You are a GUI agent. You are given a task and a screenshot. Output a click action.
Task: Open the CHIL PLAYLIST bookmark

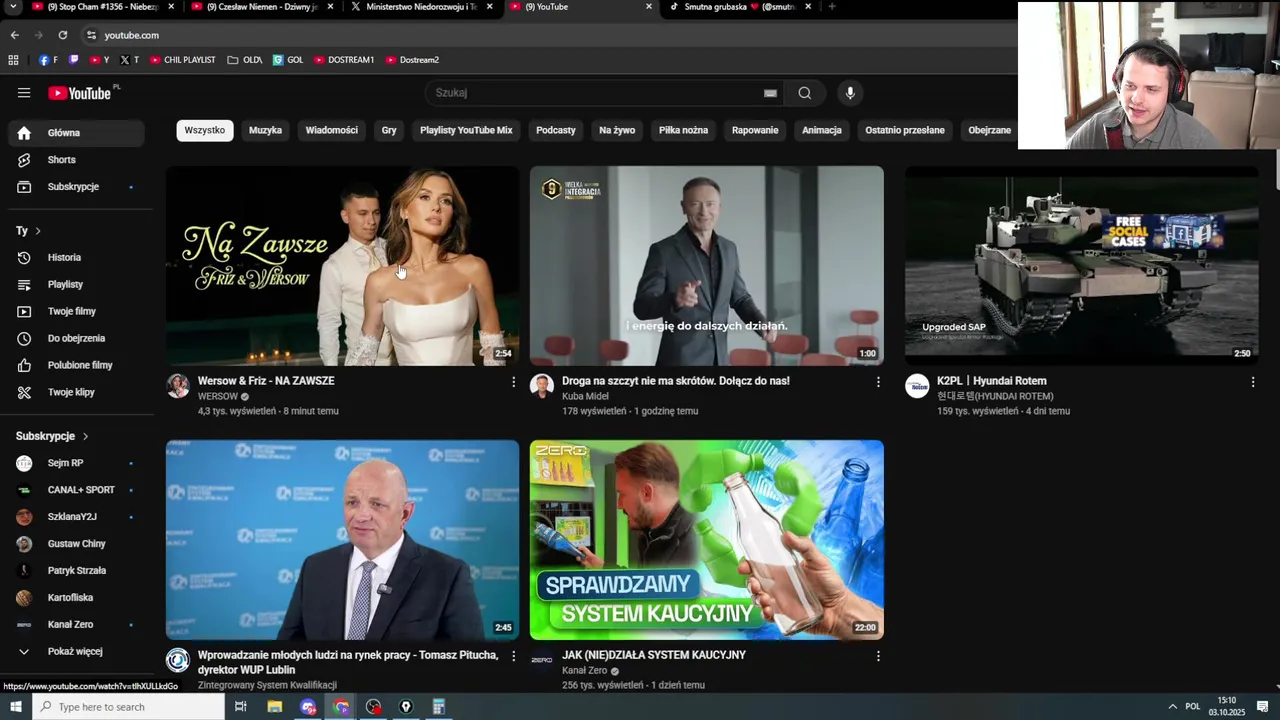point(182,60)
